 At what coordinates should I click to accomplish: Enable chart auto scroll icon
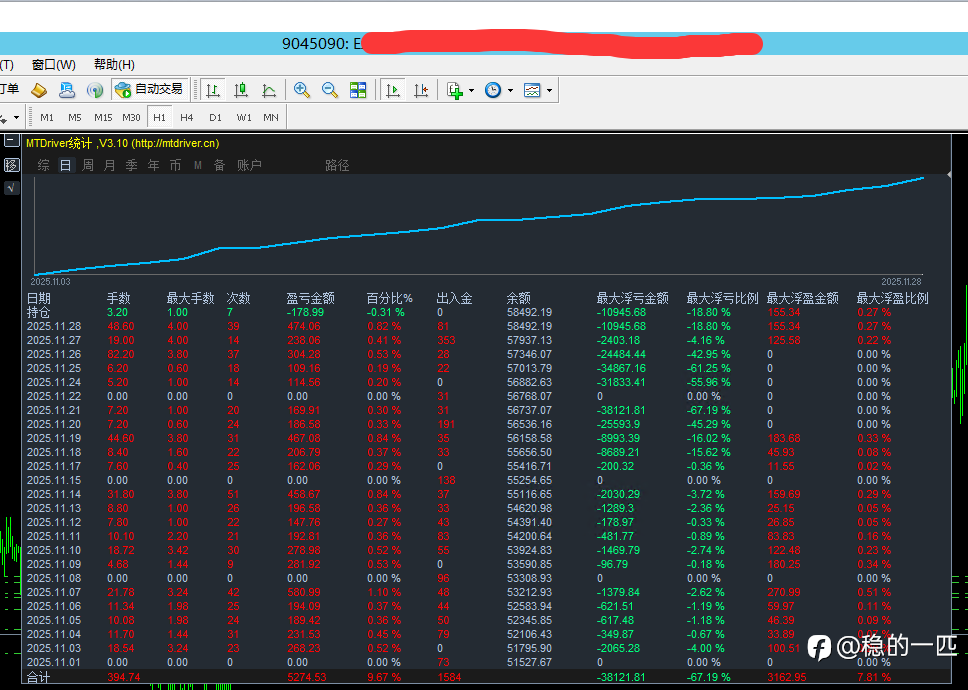[393, 90]
